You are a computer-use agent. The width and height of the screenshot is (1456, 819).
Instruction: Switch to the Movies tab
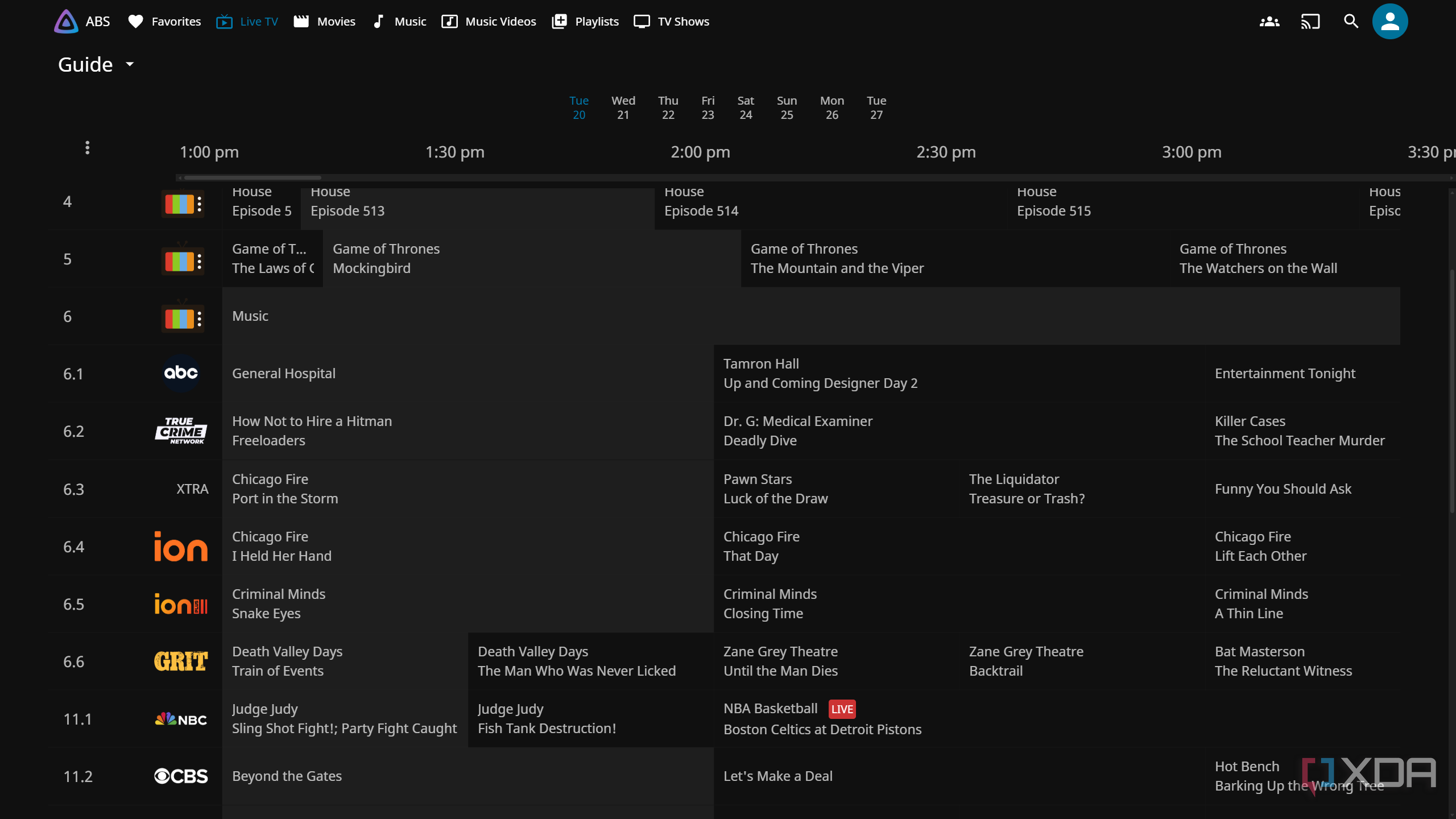coord(324,22)
